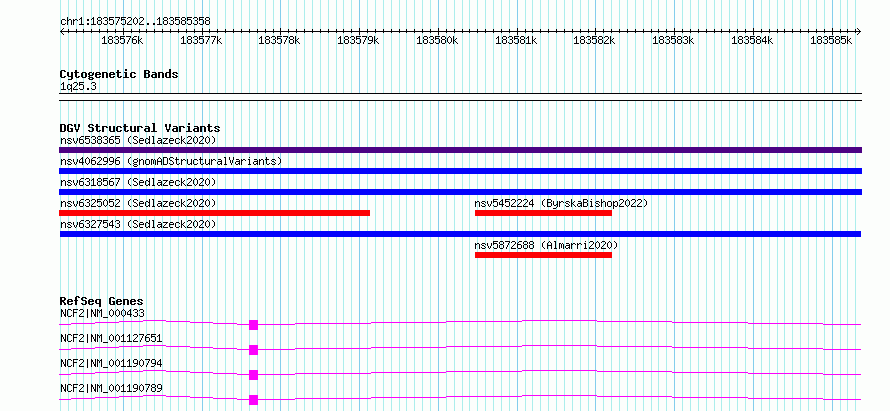Click the nsv6538365 dark purple variant bar
890x411 pixels.
point(460,150)
